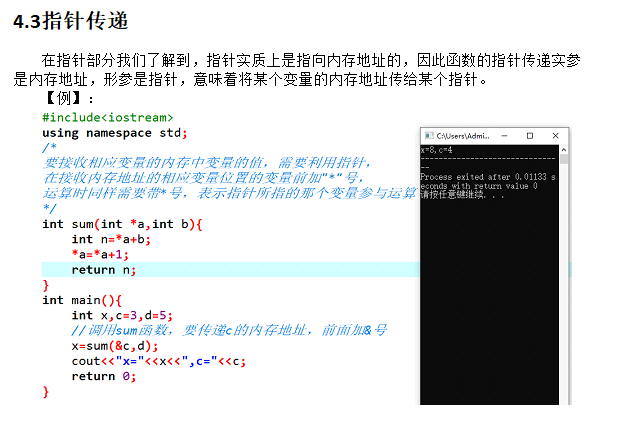The height and width of the screenshot is (421, 617).
Task: Click the paragraph line starting 是内存地址
Action: point(250,79)
